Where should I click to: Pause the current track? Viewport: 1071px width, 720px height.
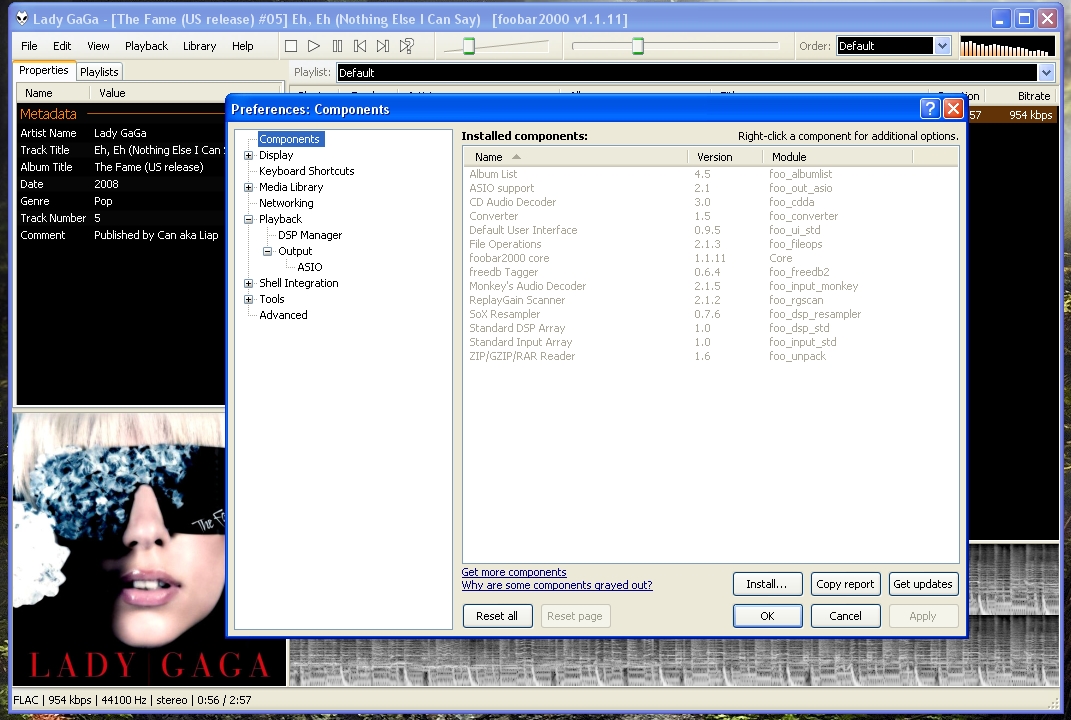click(337, 46)
